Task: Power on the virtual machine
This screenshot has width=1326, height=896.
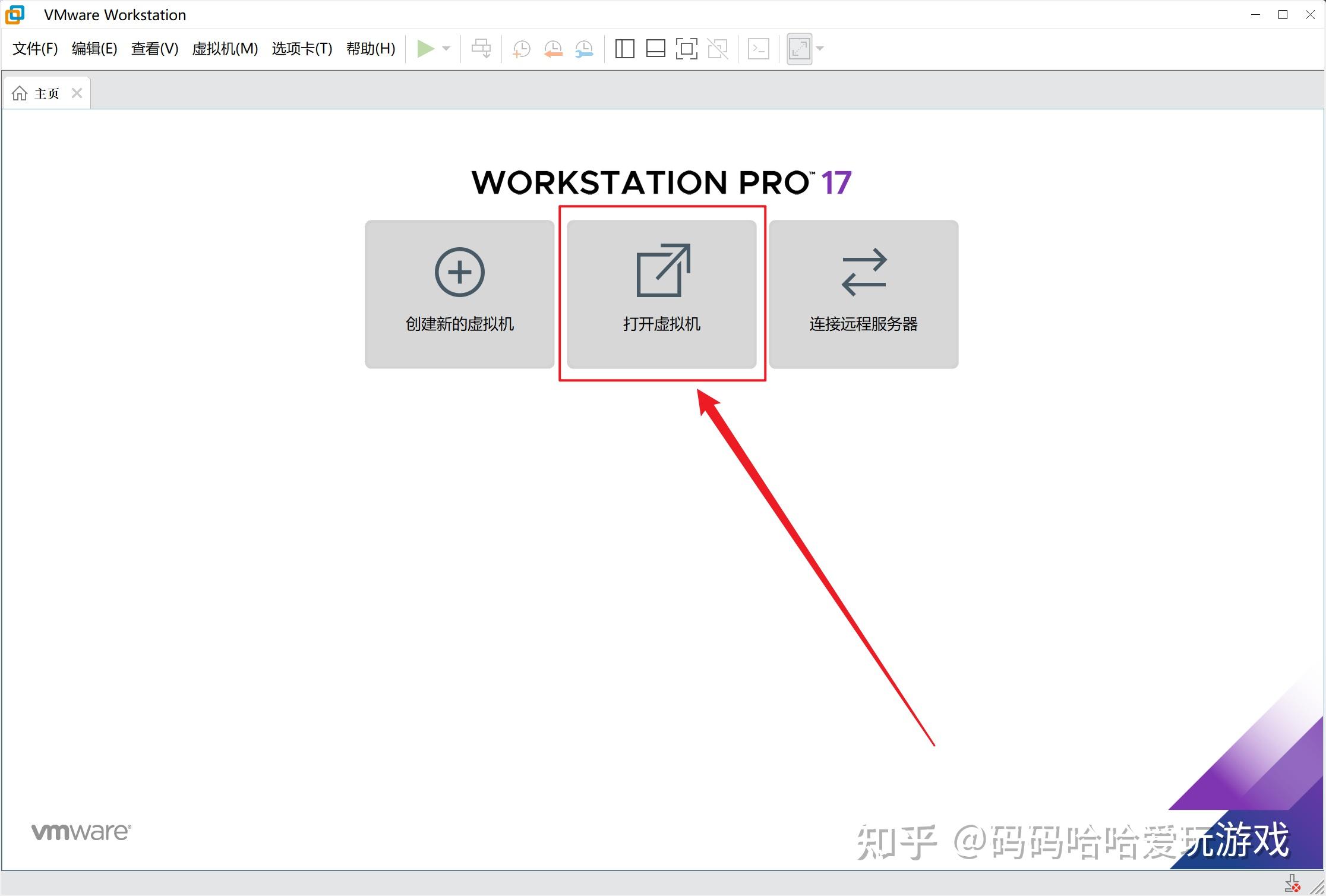Action: tap(426, 49)
